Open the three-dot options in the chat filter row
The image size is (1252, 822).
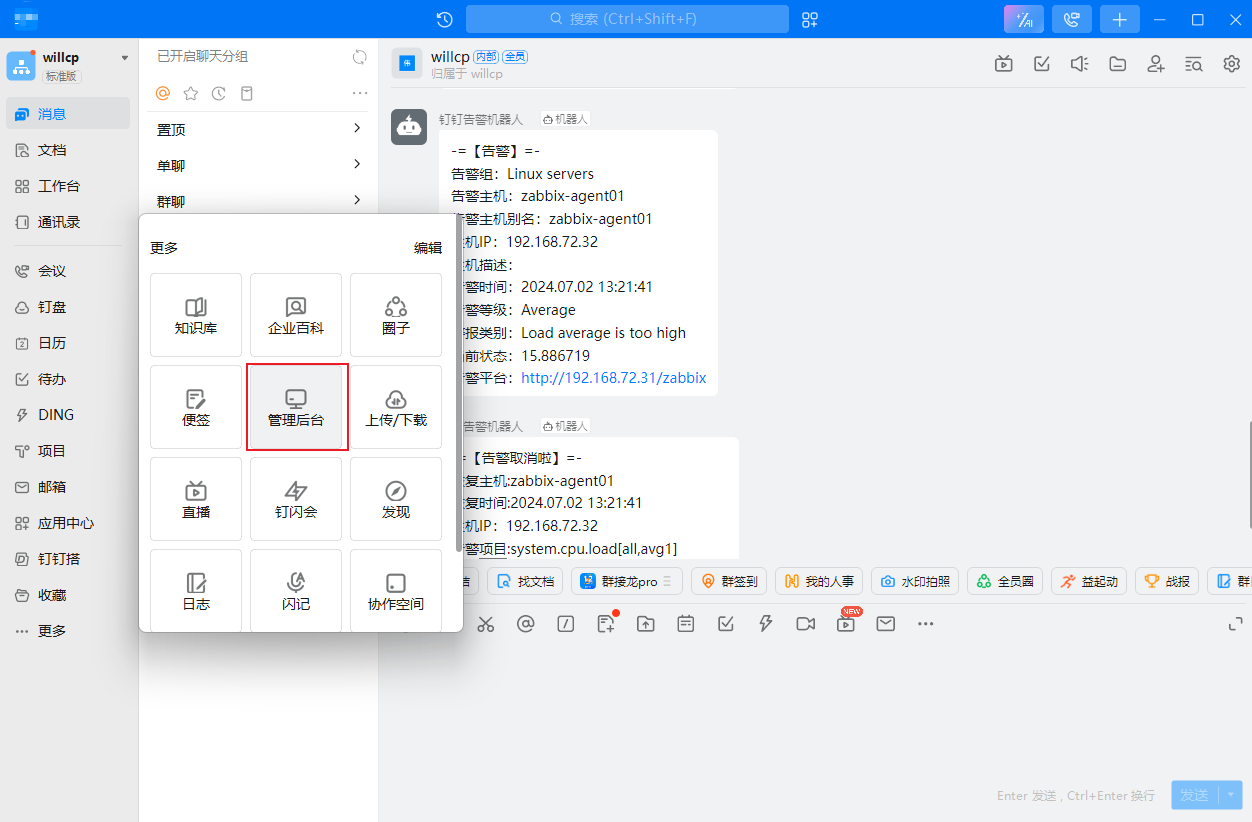pyautogui.click(x=360, y=93)
